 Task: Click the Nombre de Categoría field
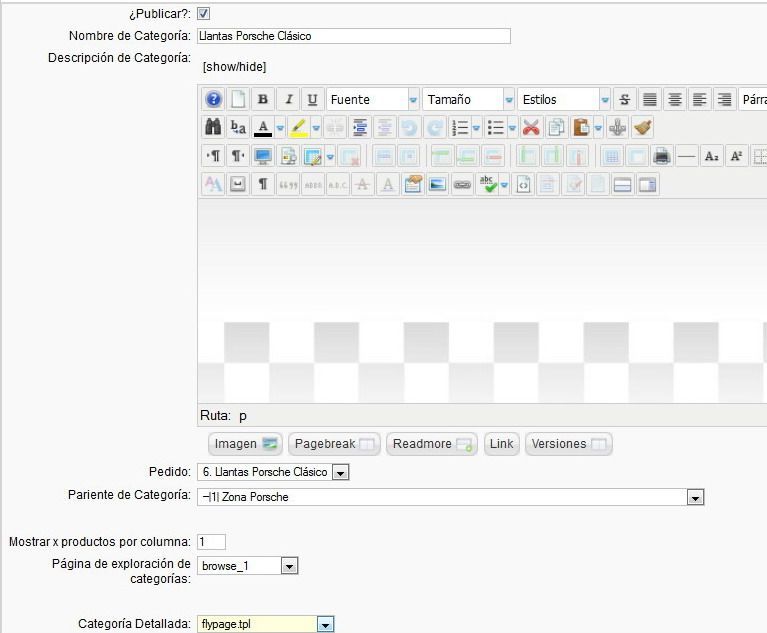coord(354,36)
